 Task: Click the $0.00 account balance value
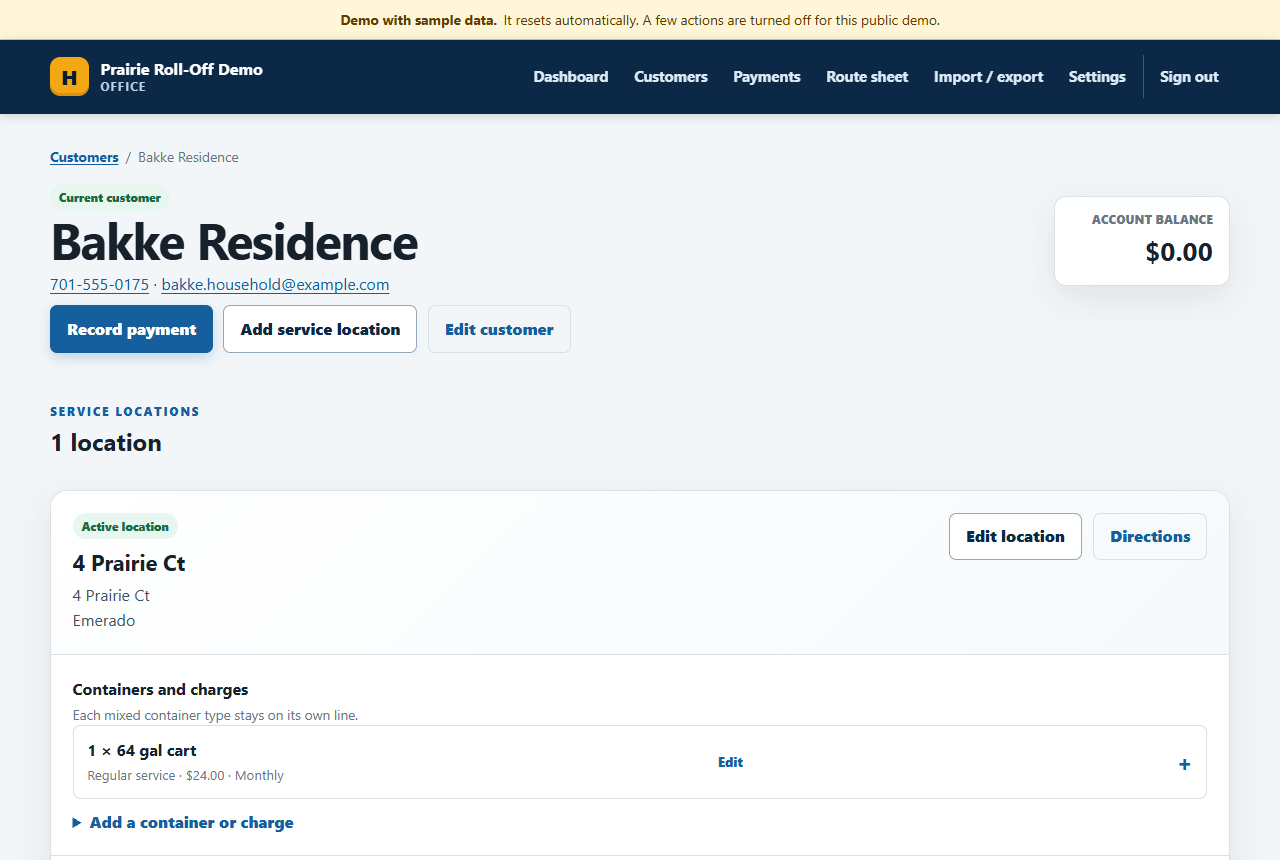click(1179, 252)
